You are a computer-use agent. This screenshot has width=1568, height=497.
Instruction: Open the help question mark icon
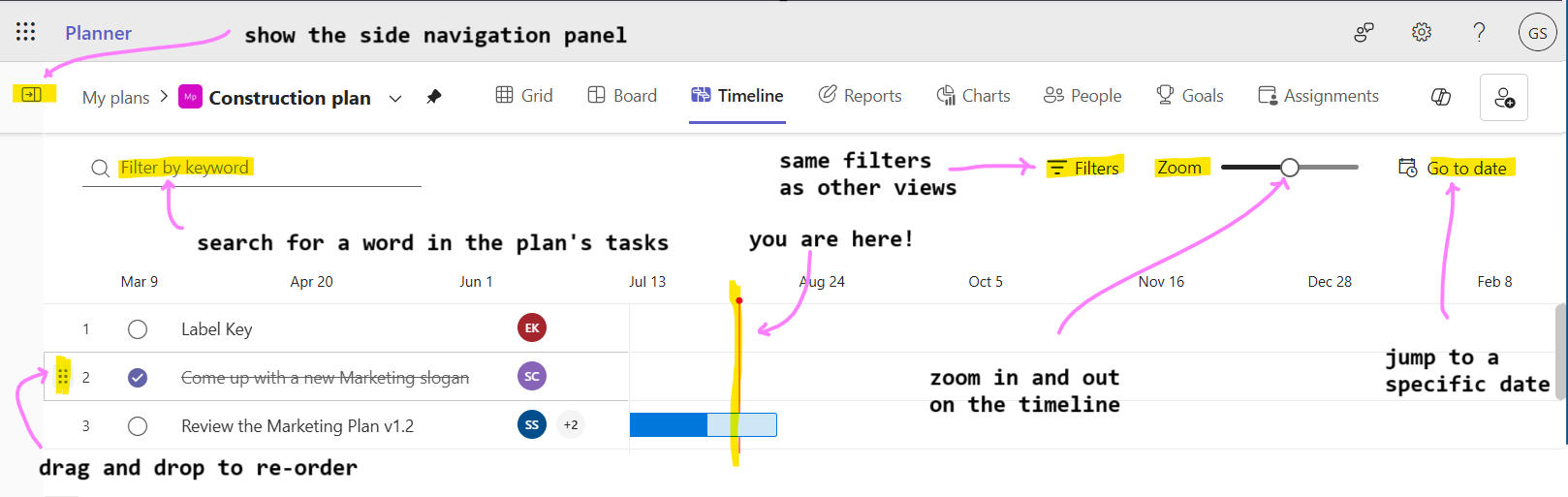[1479, 32]
